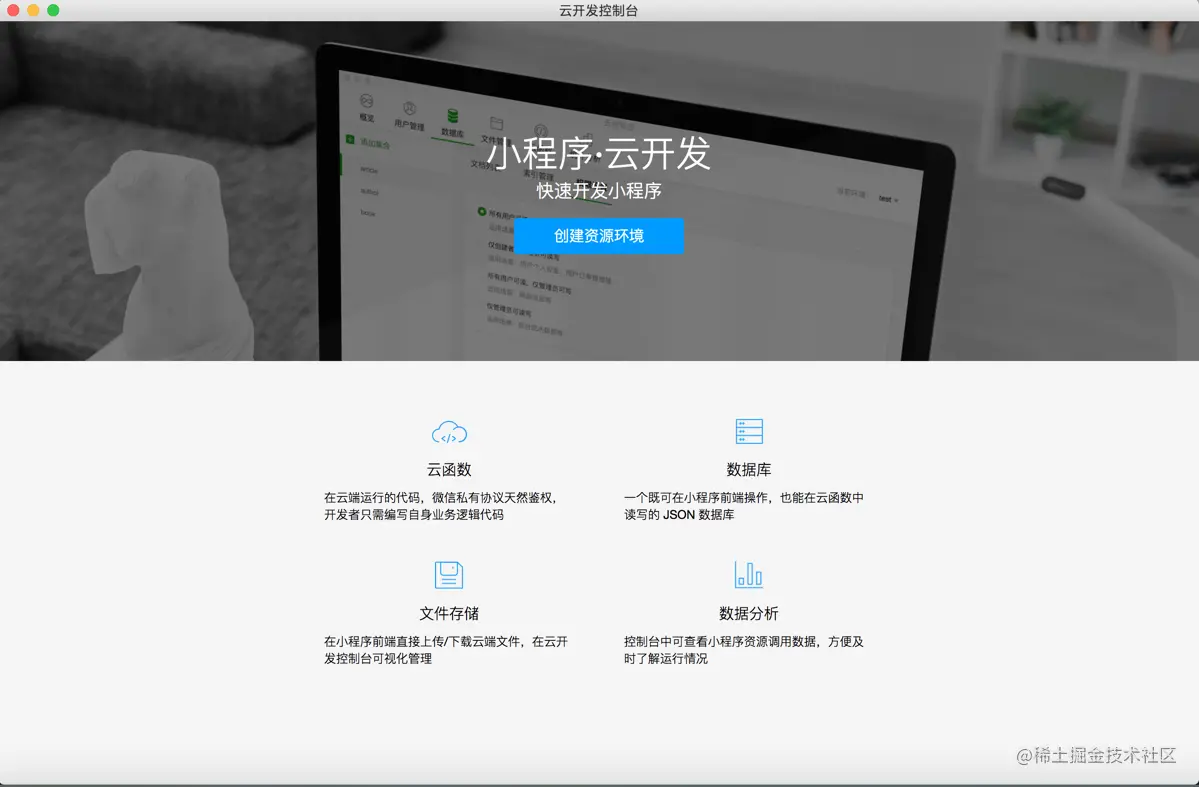The image size is (1199, 787).
Task: Click the 稀土掘金技术社区 watermark
Action: (1097, 756)
